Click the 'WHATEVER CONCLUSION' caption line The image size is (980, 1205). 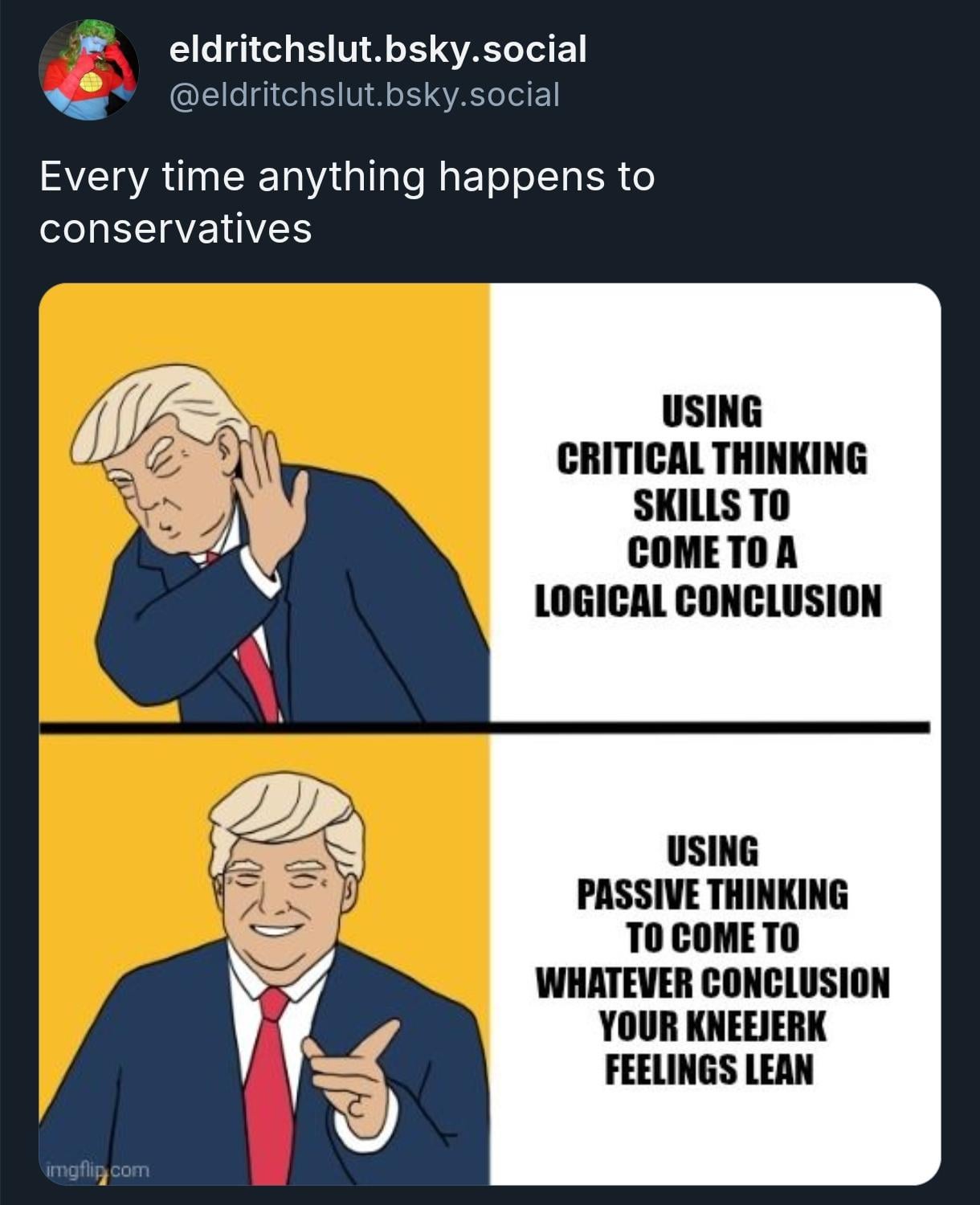click(713, 982)
